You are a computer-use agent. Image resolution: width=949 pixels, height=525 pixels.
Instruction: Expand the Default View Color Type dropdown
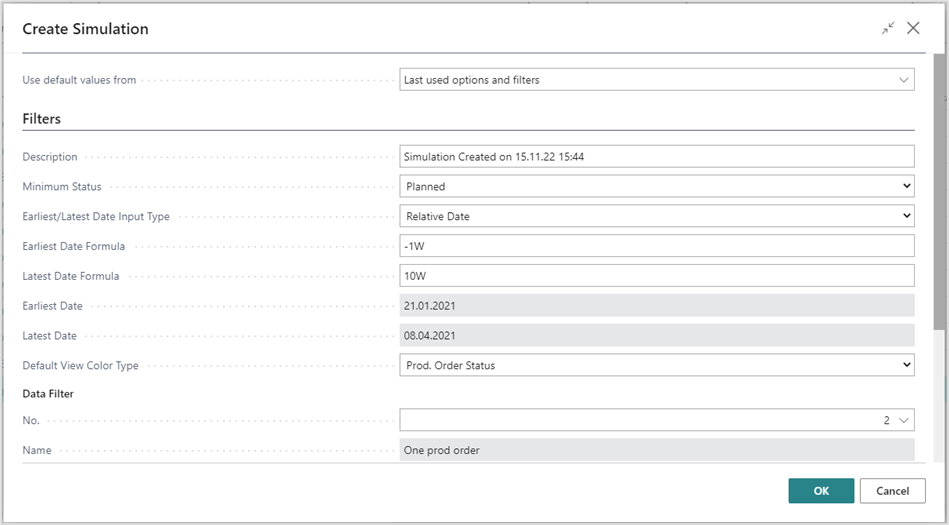(x=657, y=365)
